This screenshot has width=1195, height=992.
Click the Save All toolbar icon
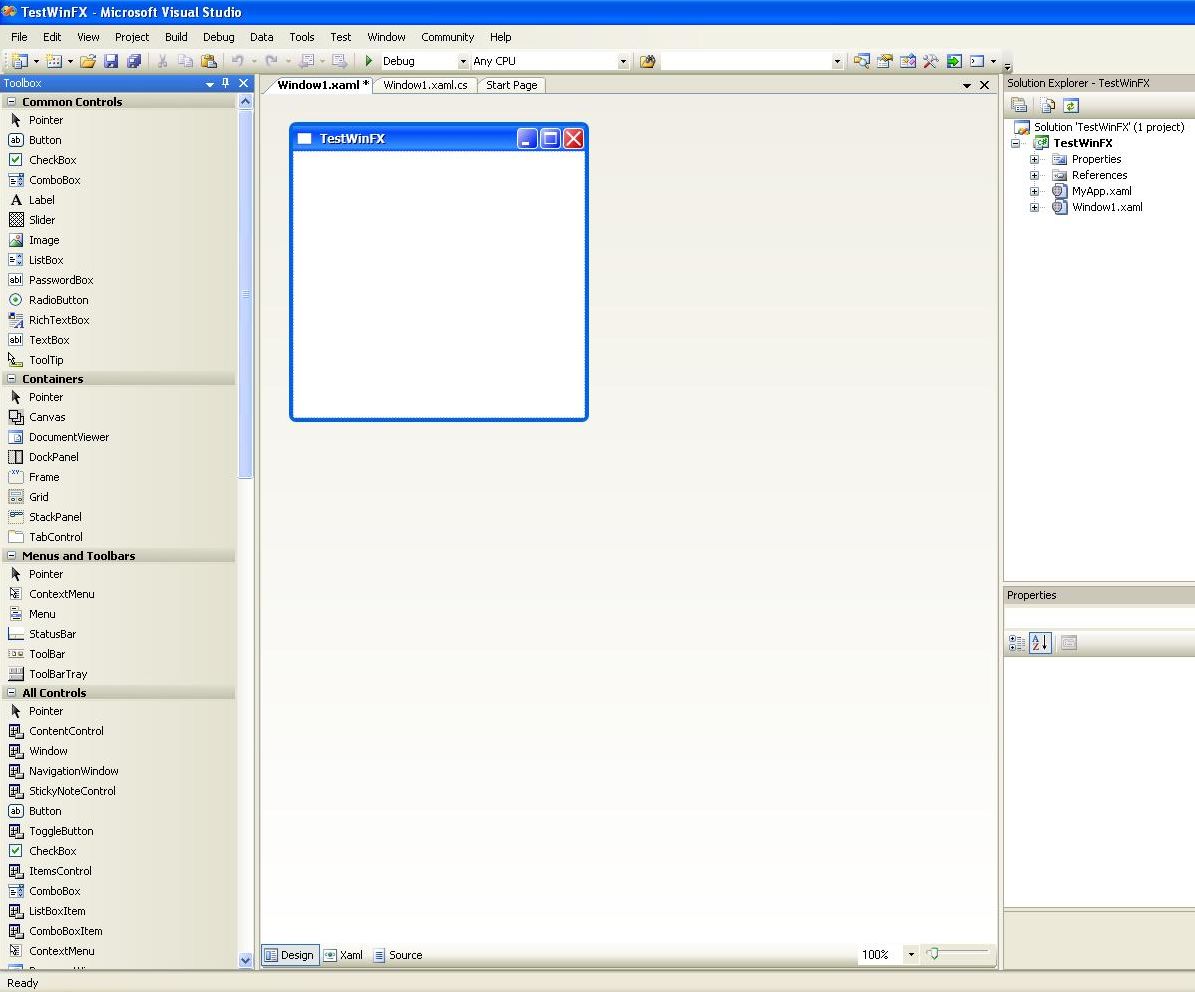[x=134, y=61]
